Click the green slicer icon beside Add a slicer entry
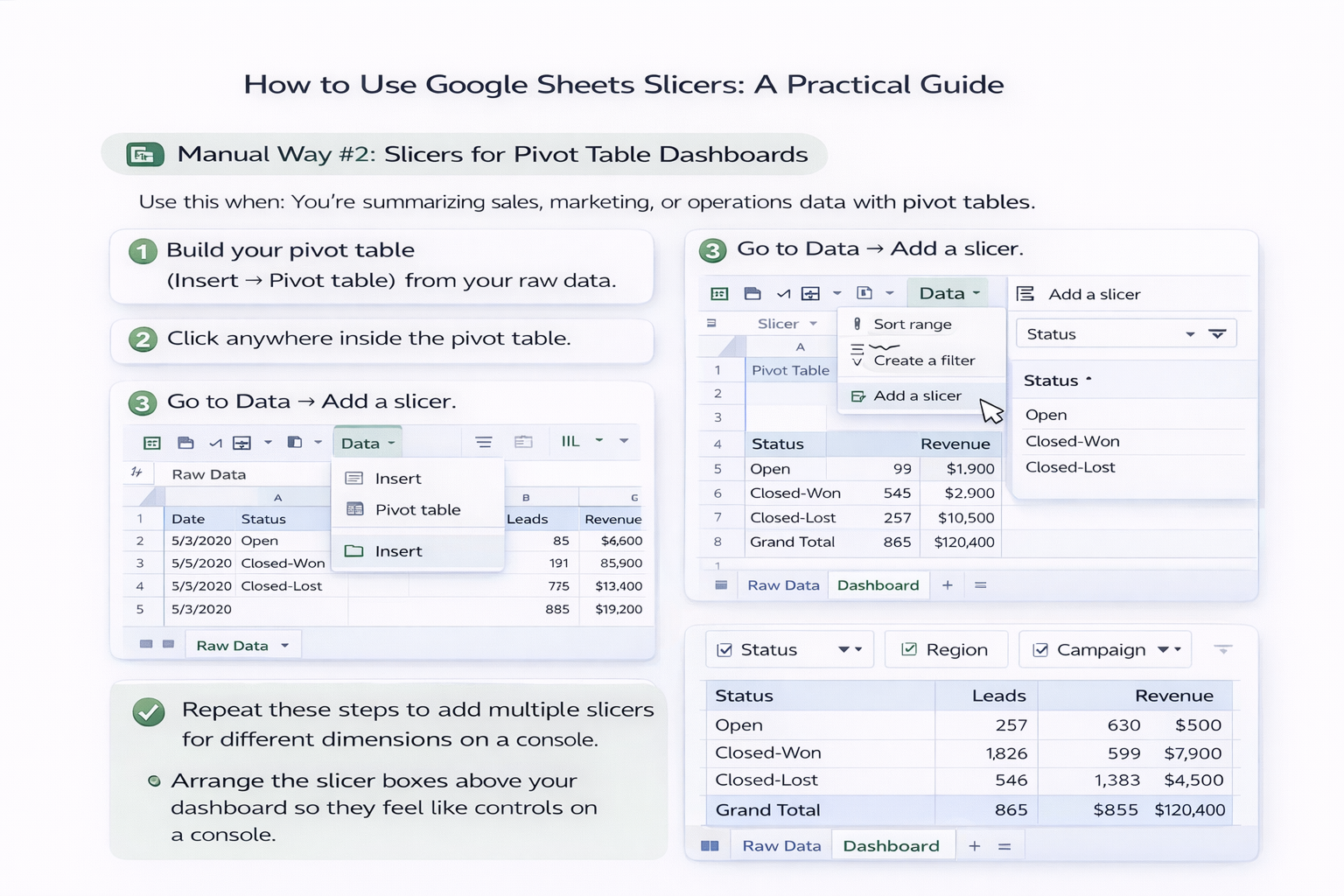Image resolution: width=1344 pixels, height=896 pixels. click(858, 396)
